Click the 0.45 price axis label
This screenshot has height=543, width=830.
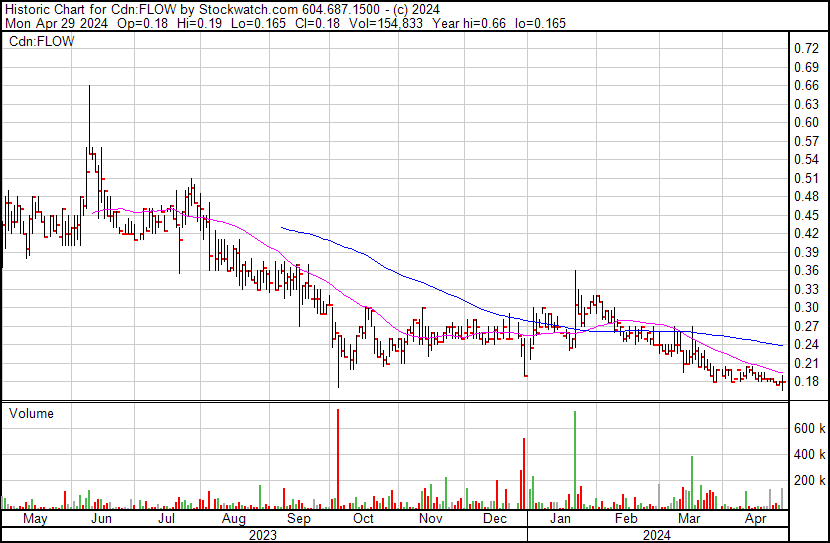click(805, 215)
